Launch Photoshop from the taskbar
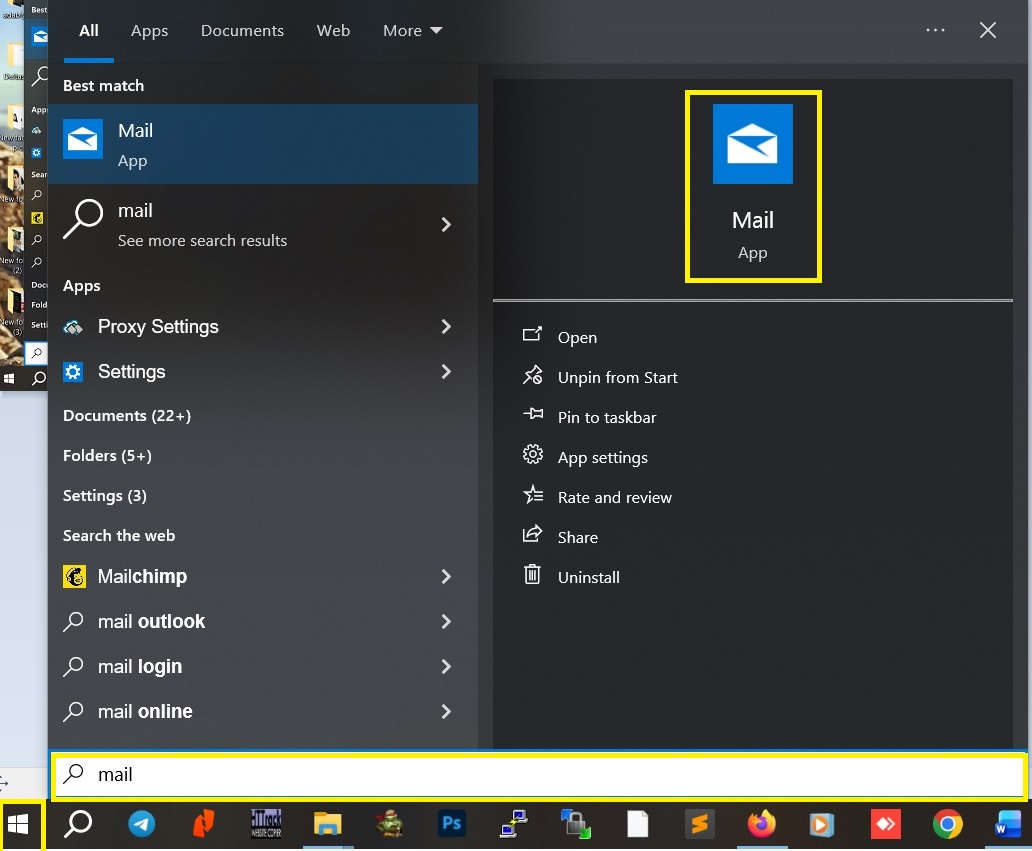Viewport: 1032px width, 851px height. [x=452, y=823]
